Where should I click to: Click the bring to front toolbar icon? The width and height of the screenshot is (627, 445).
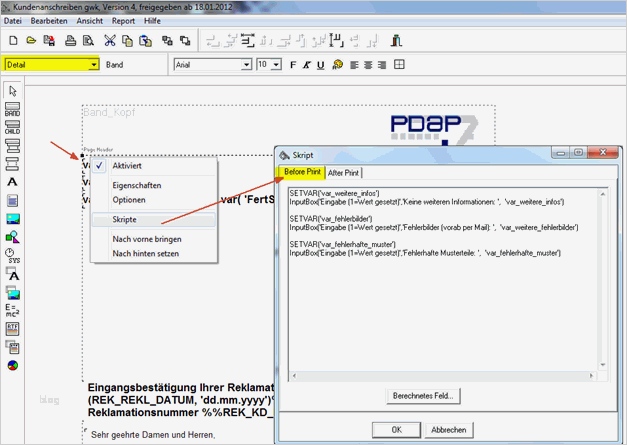tap(167, 40)
